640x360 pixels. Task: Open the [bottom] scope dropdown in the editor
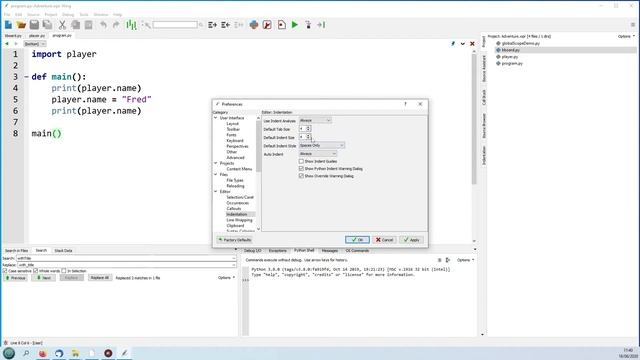coord(35,44)
